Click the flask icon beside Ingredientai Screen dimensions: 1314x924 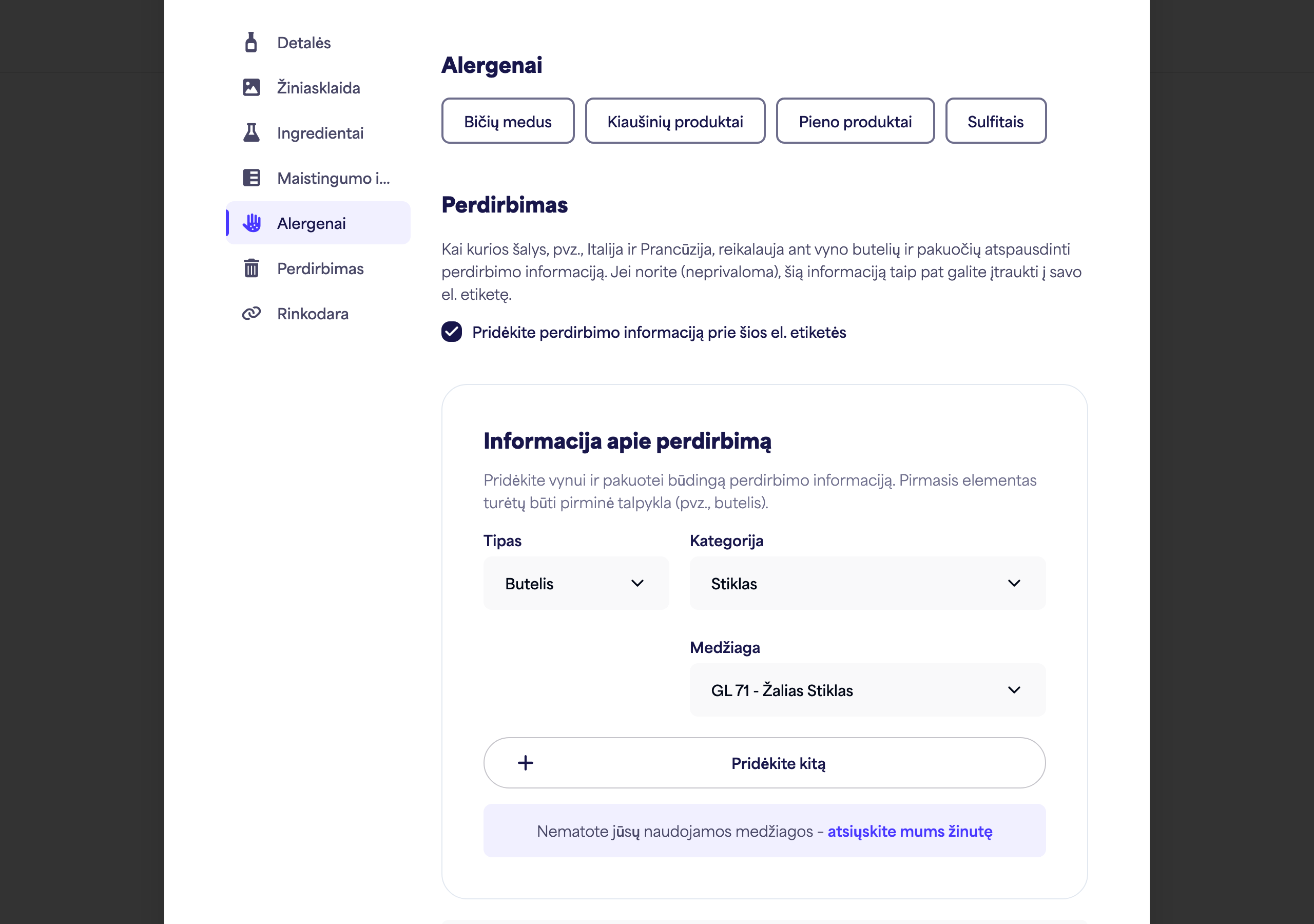click(x=251, y=132)
